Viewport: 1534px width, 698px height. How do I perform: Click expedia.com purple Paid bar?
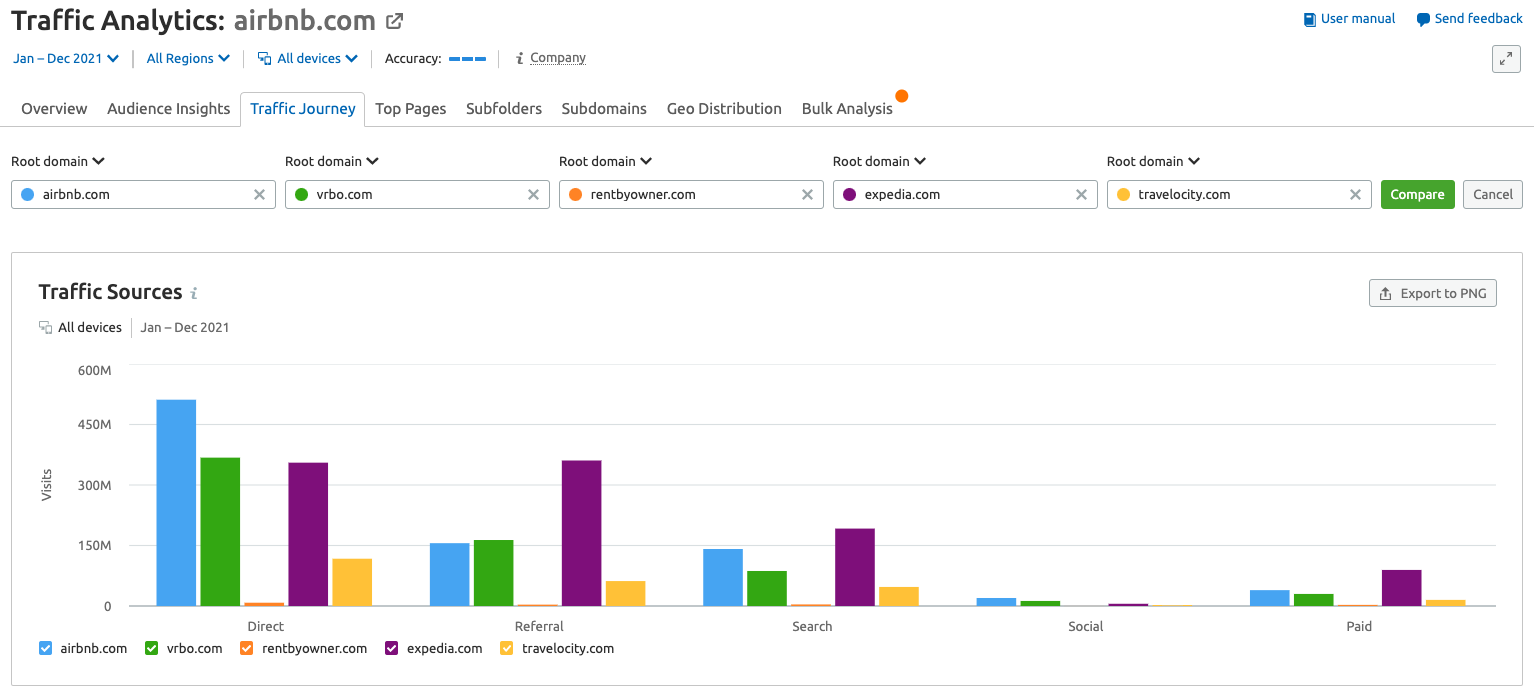pyautogui.click(x=1401, y=588)
